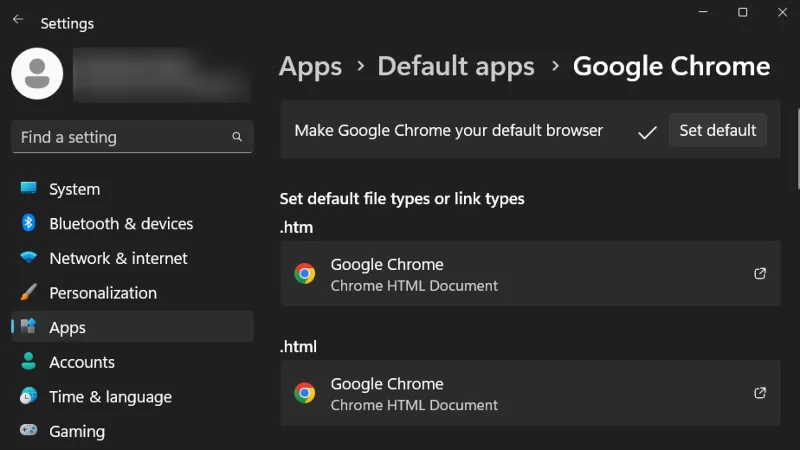Open System settings
Viewport: 800px width, 450px height.
point(132,189)
